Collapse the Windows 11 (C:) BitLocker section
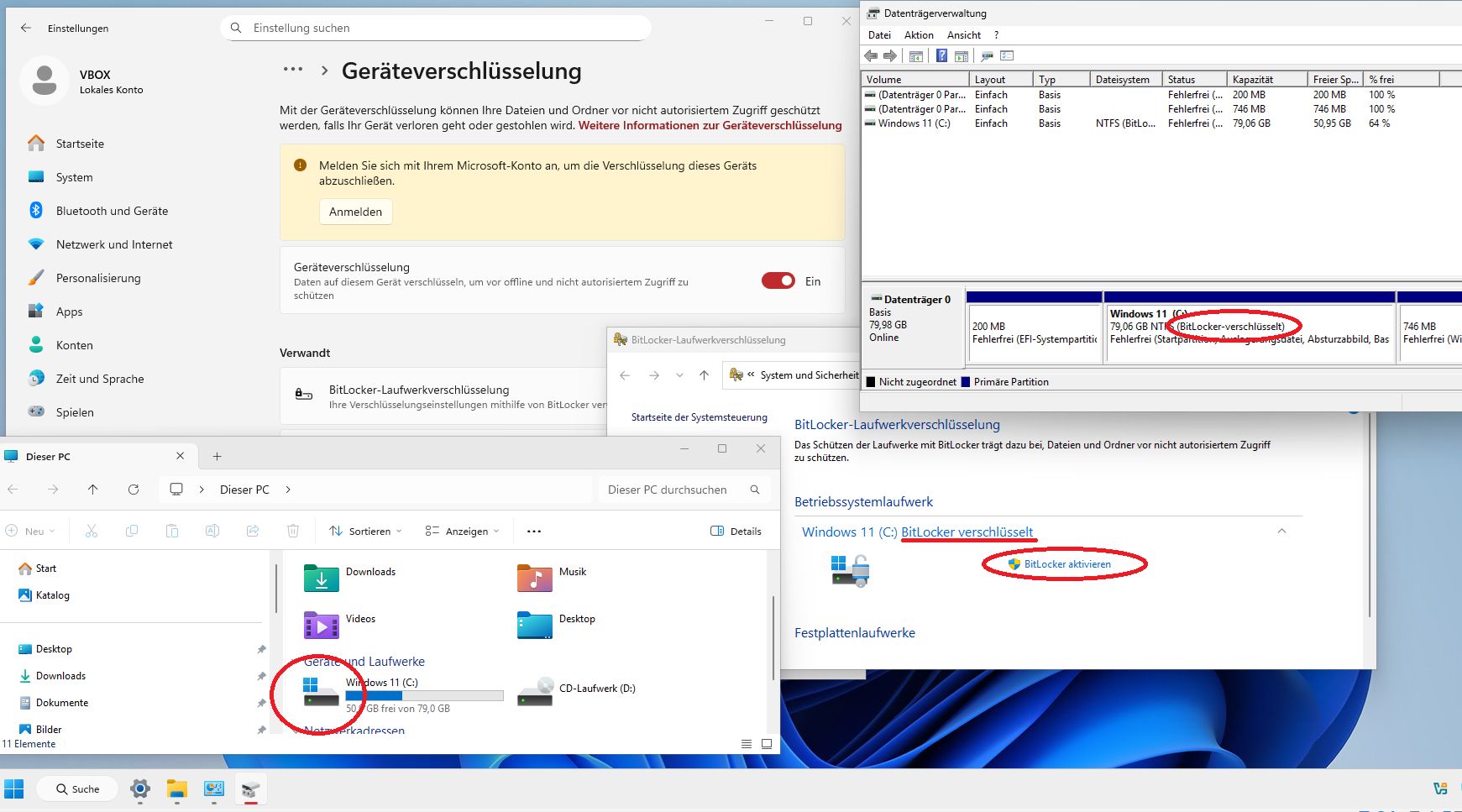The width and height of the screenshot is (1462, 812). [x=1281, y=531]
